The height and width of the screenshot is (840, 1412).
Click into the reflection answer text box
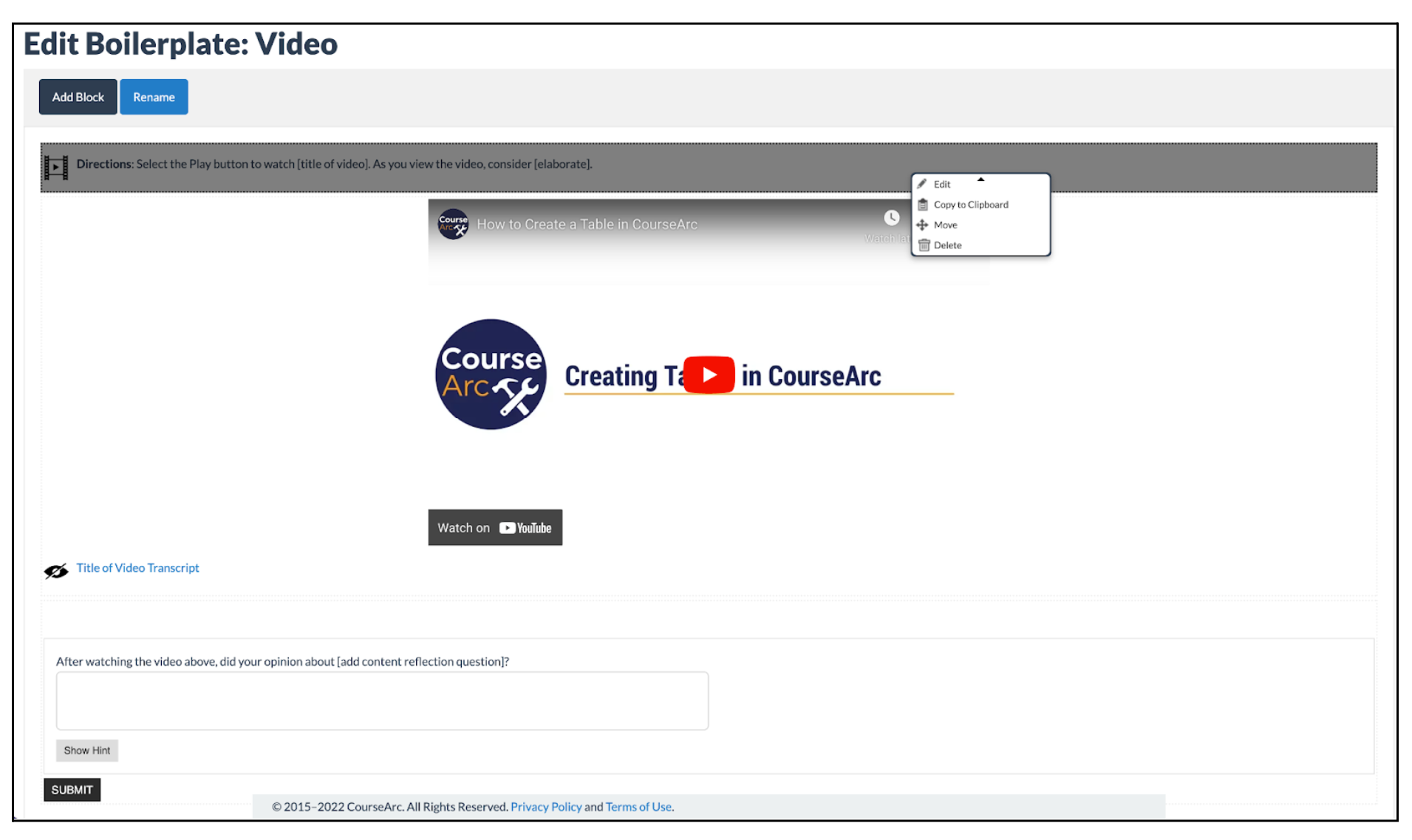[382, 700]
